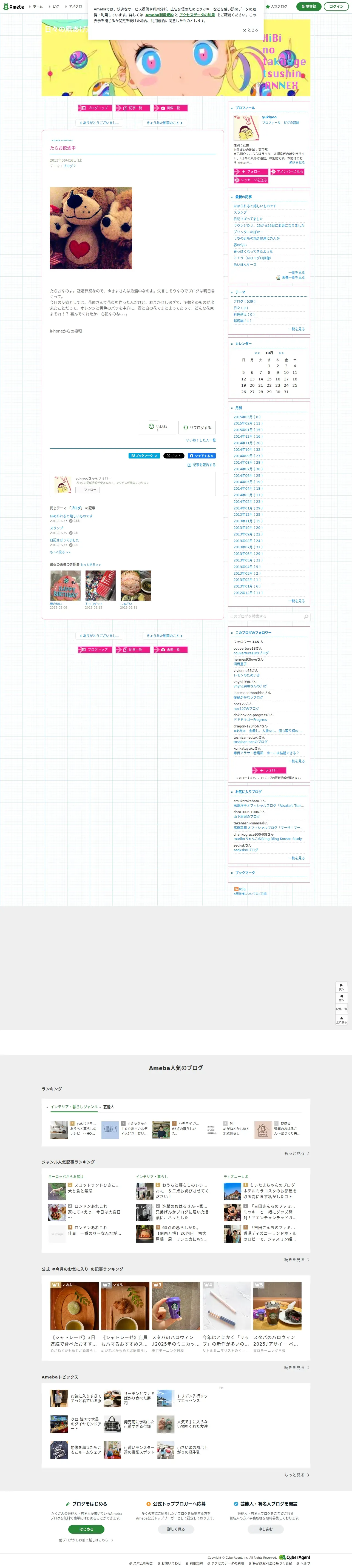The width and height of the screenshot is (352, 1568).
Task: Open the 2012年12月 ( 11 ) monthly archive
Action: pos(248,593)
